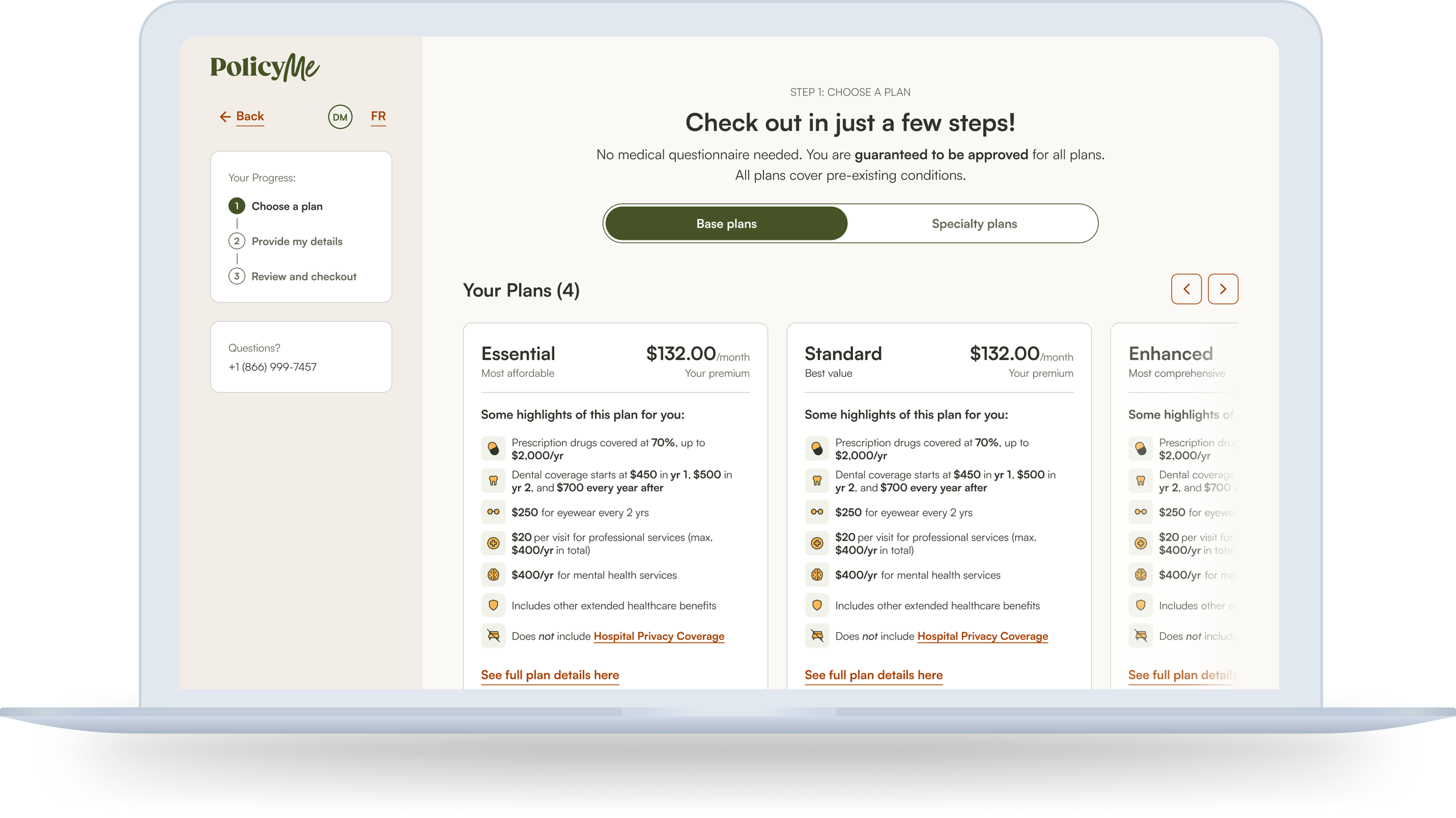The height and width of the screenshot is (818, 1456).
Task: Click Standard's $132.00/month premium
Action: [x=1021, y=354]
